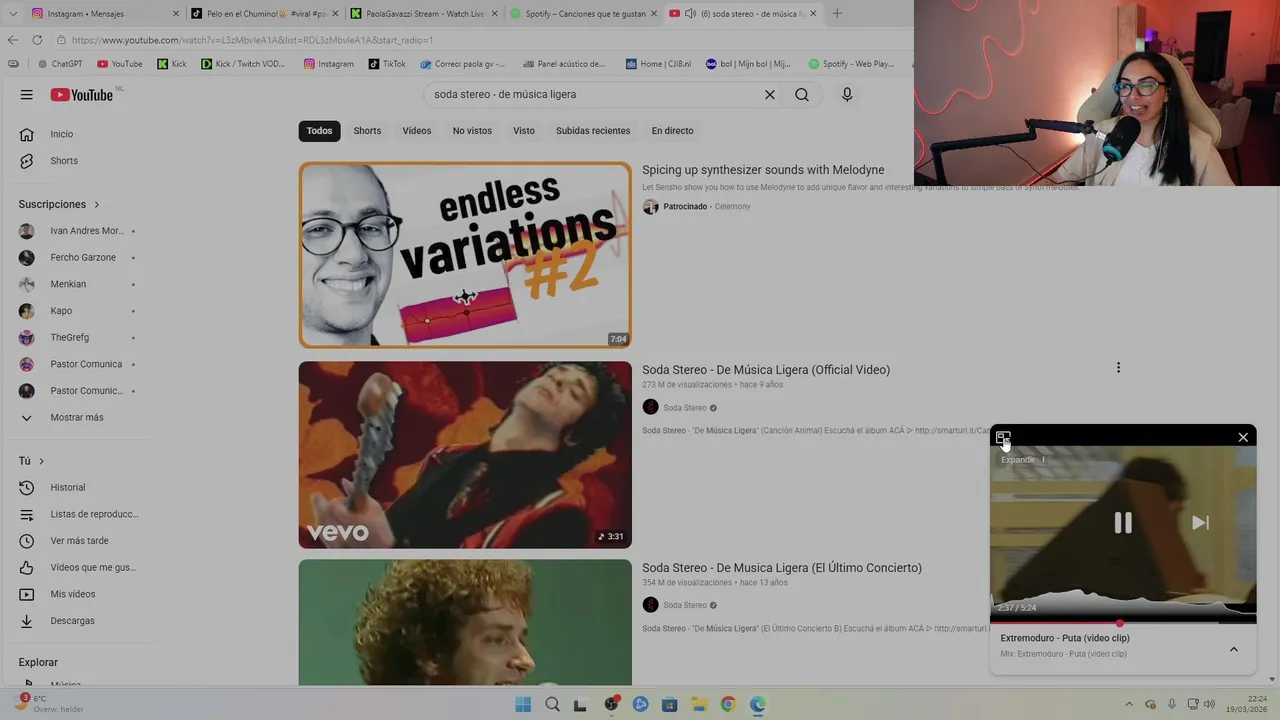The height and width of the screenshot is (720, 1280).
Task: Pause the miniplayer video
Action: (x=1123, y=523)
